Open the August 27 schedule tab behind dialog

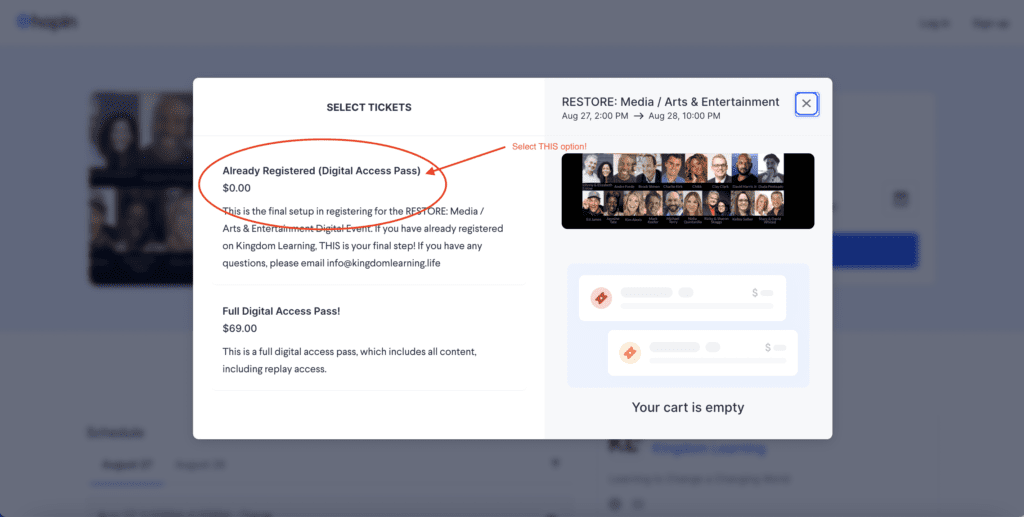pyautogui.click(x=127, y=465)
